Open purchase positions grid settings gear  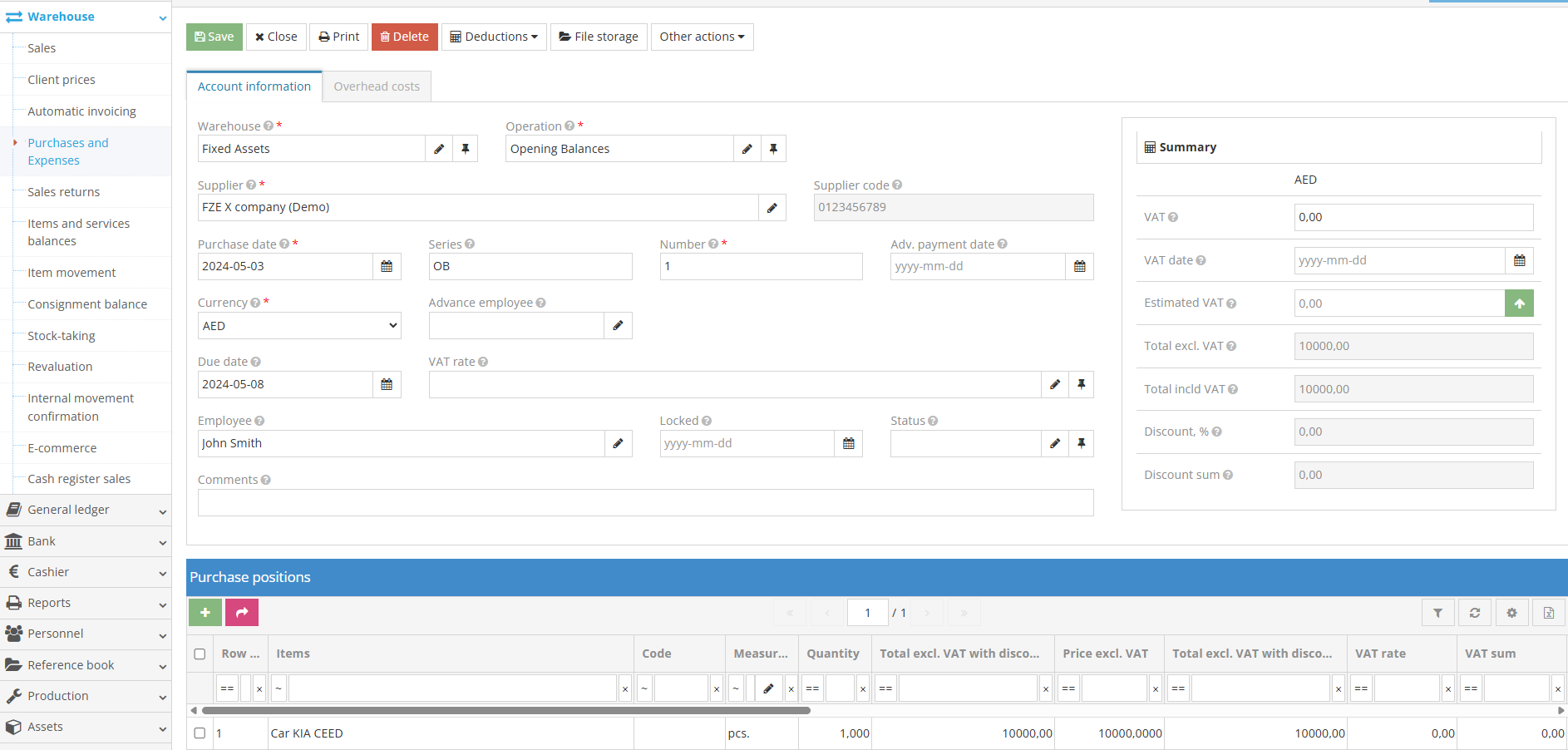1511,612
